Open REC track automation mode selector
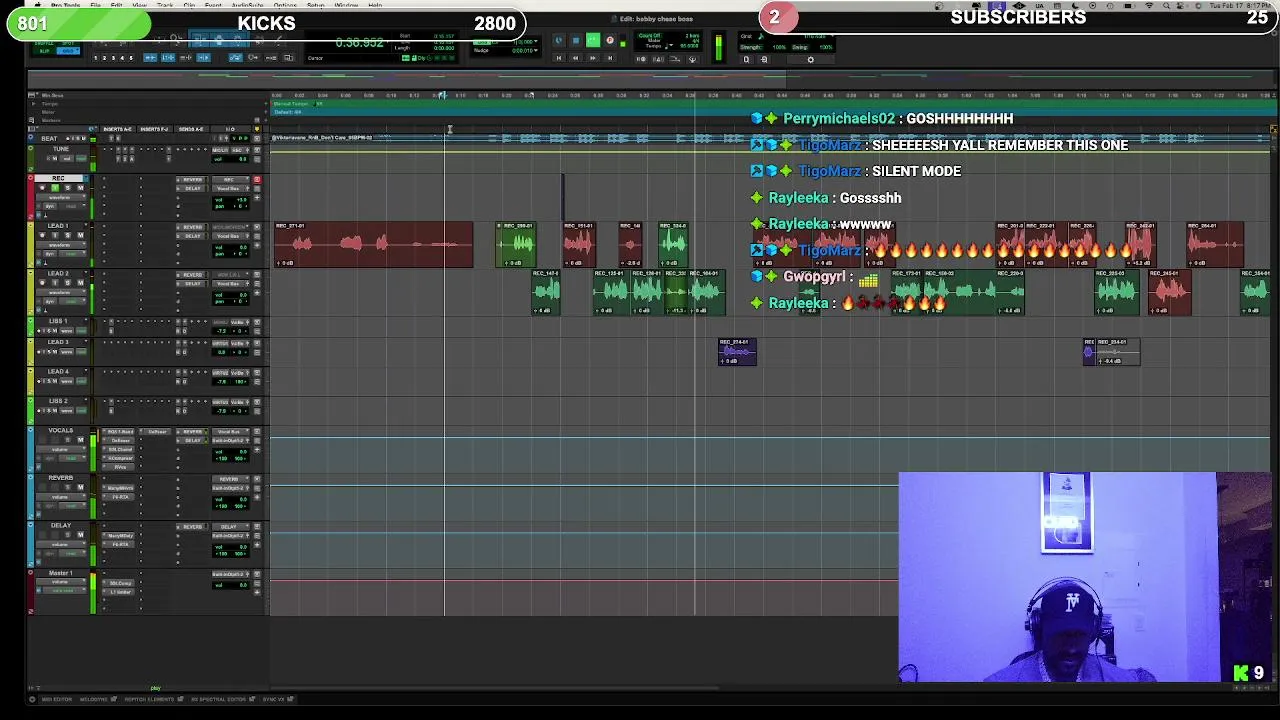The image size is (1280, 720). coord(71,206)
